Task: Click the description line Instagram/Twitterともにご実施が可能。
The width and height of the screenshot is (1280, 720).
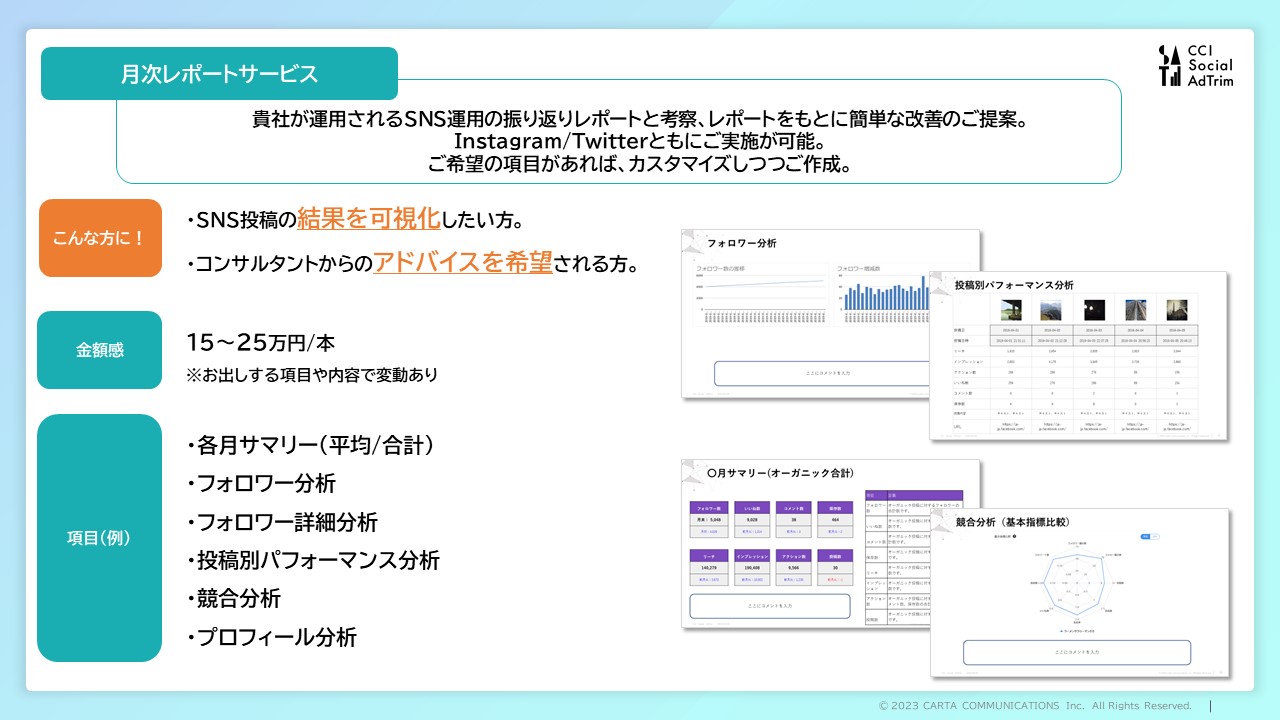Action: pos(639,142)
